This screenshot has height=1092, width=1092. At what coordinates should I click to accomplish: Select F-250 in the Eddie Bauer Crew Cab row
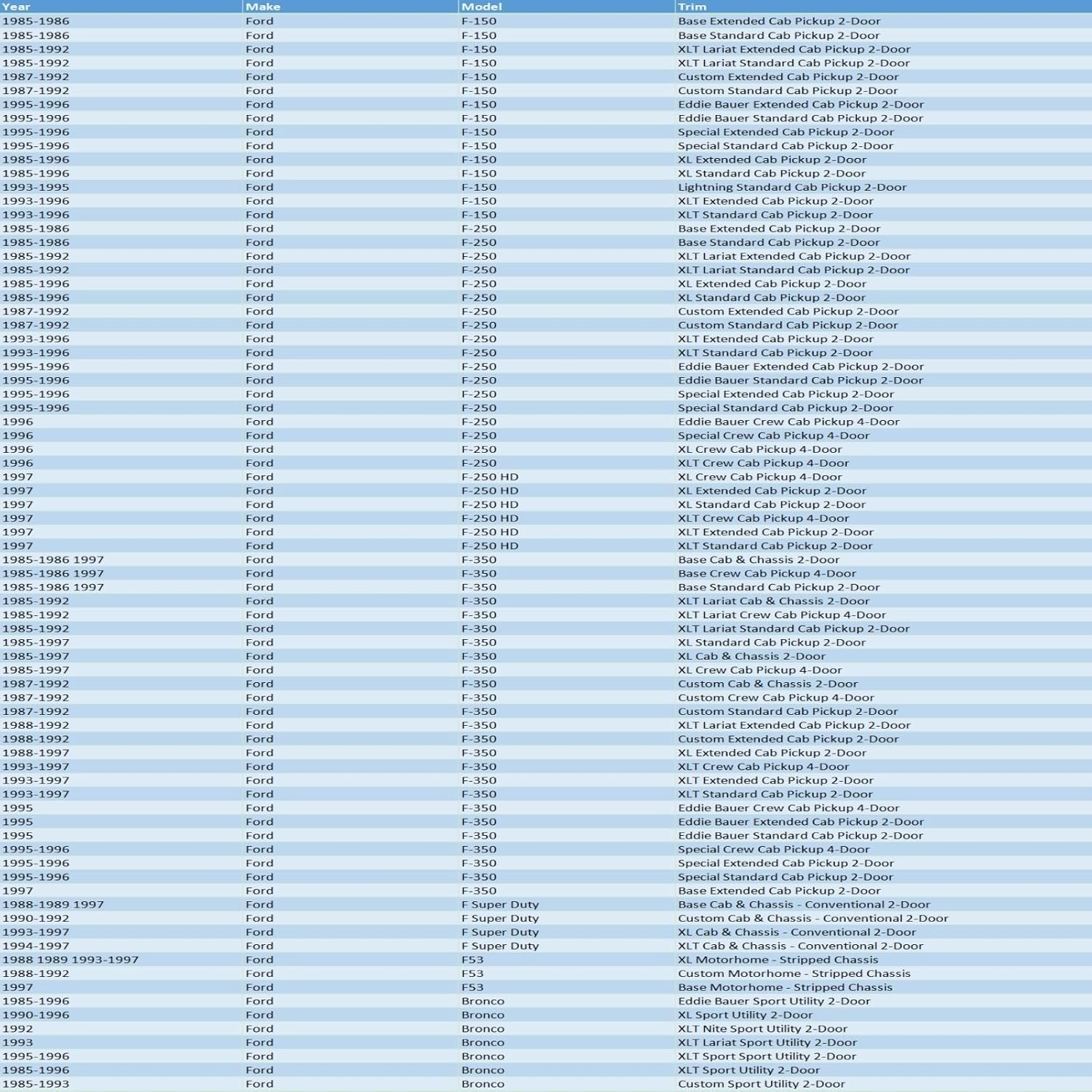pyautogui.click(x=479, y=422)
